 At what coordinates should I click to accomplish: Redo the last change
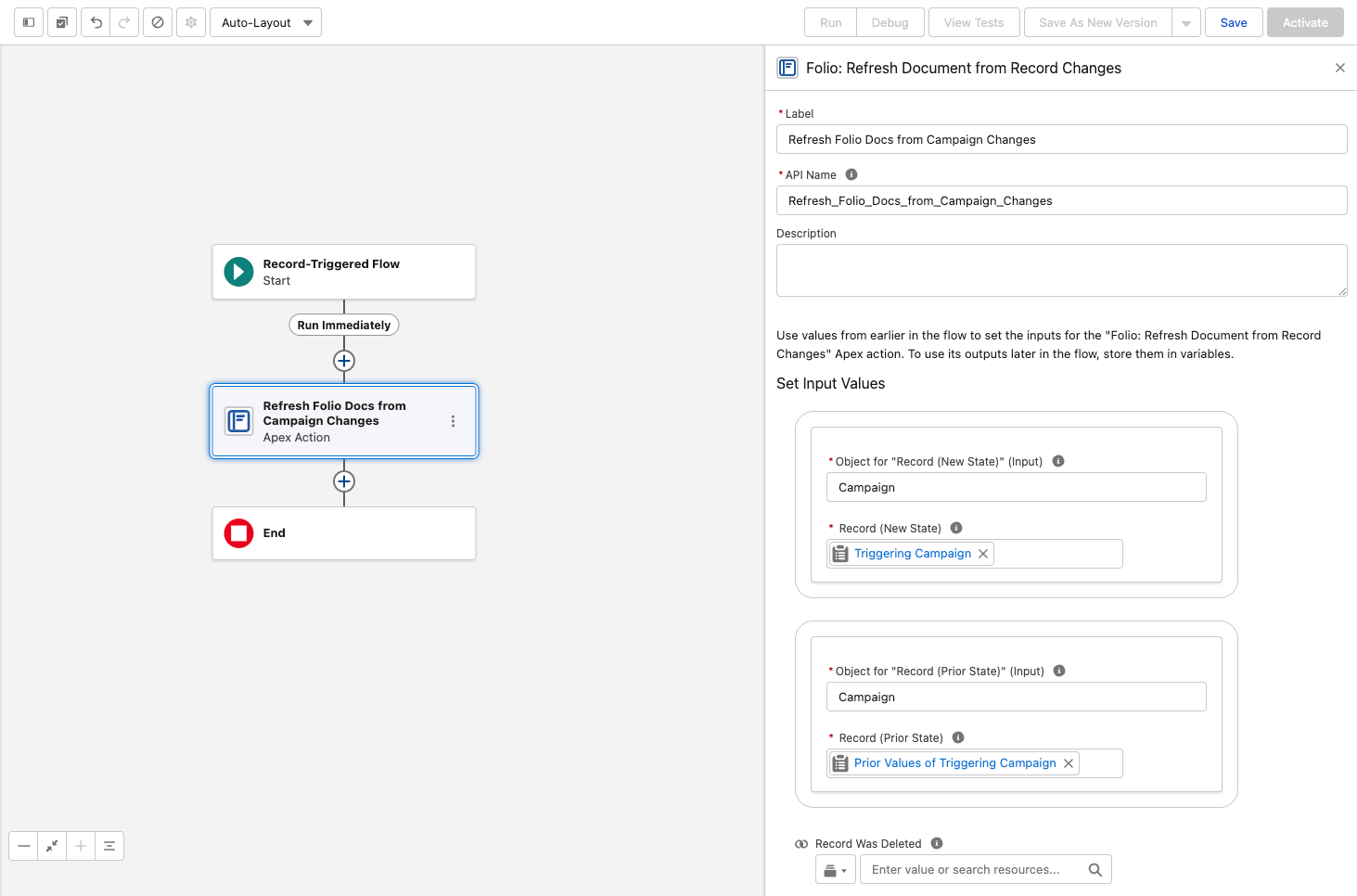tap(124, 22)
